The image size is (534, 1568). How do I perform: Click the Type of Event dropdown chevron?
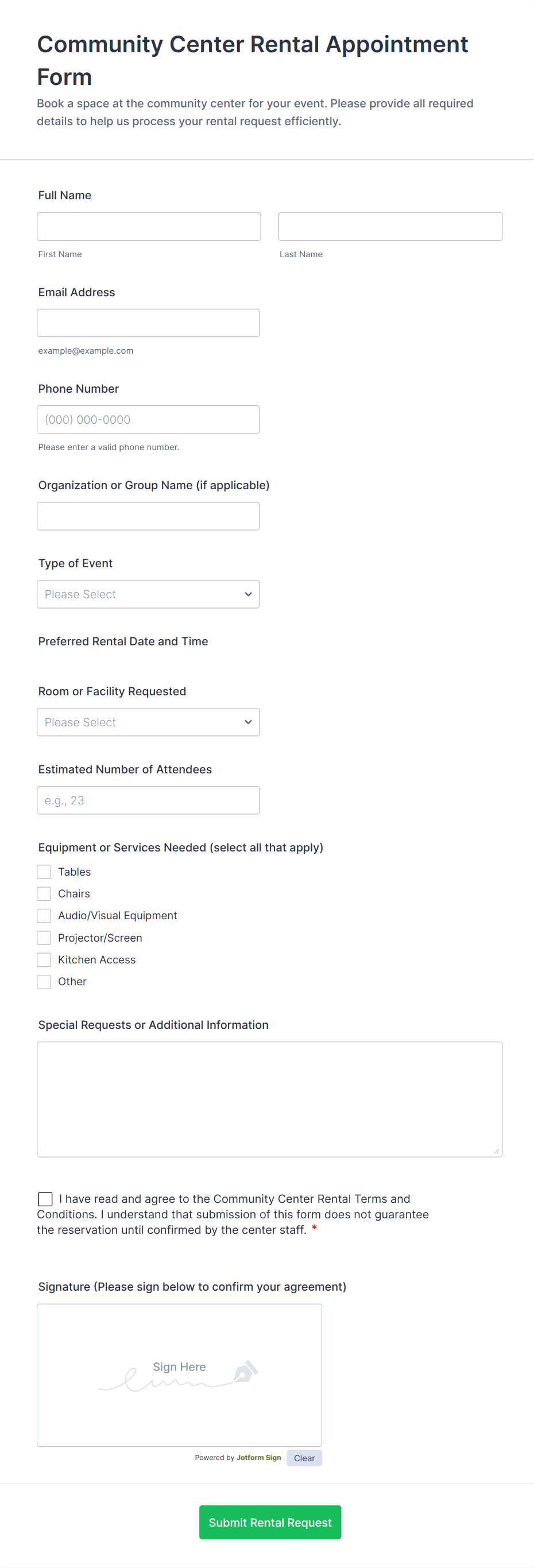click(248, 594)
